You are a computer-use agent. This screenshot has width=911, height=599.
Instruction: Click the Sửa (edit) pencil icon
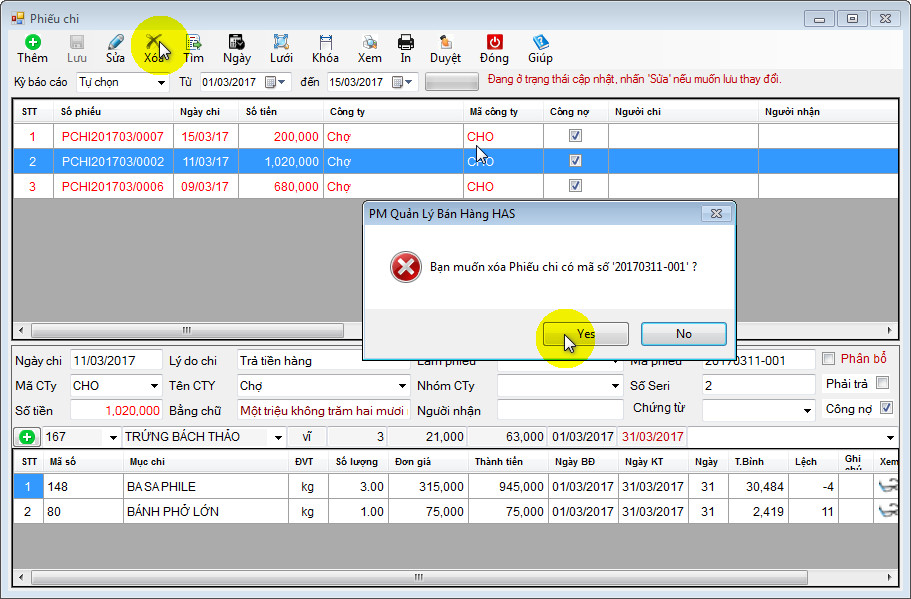point(116,42)
